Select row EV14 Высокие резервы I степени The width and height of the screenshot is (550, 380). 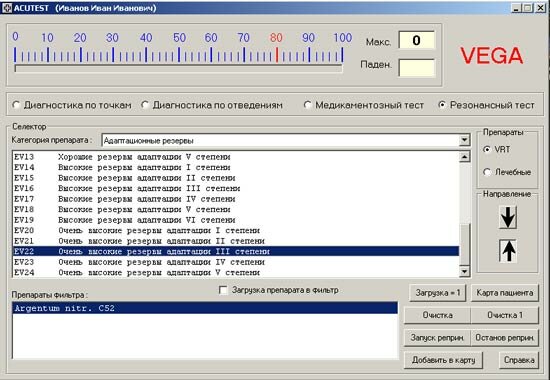[x=236, y=167]
